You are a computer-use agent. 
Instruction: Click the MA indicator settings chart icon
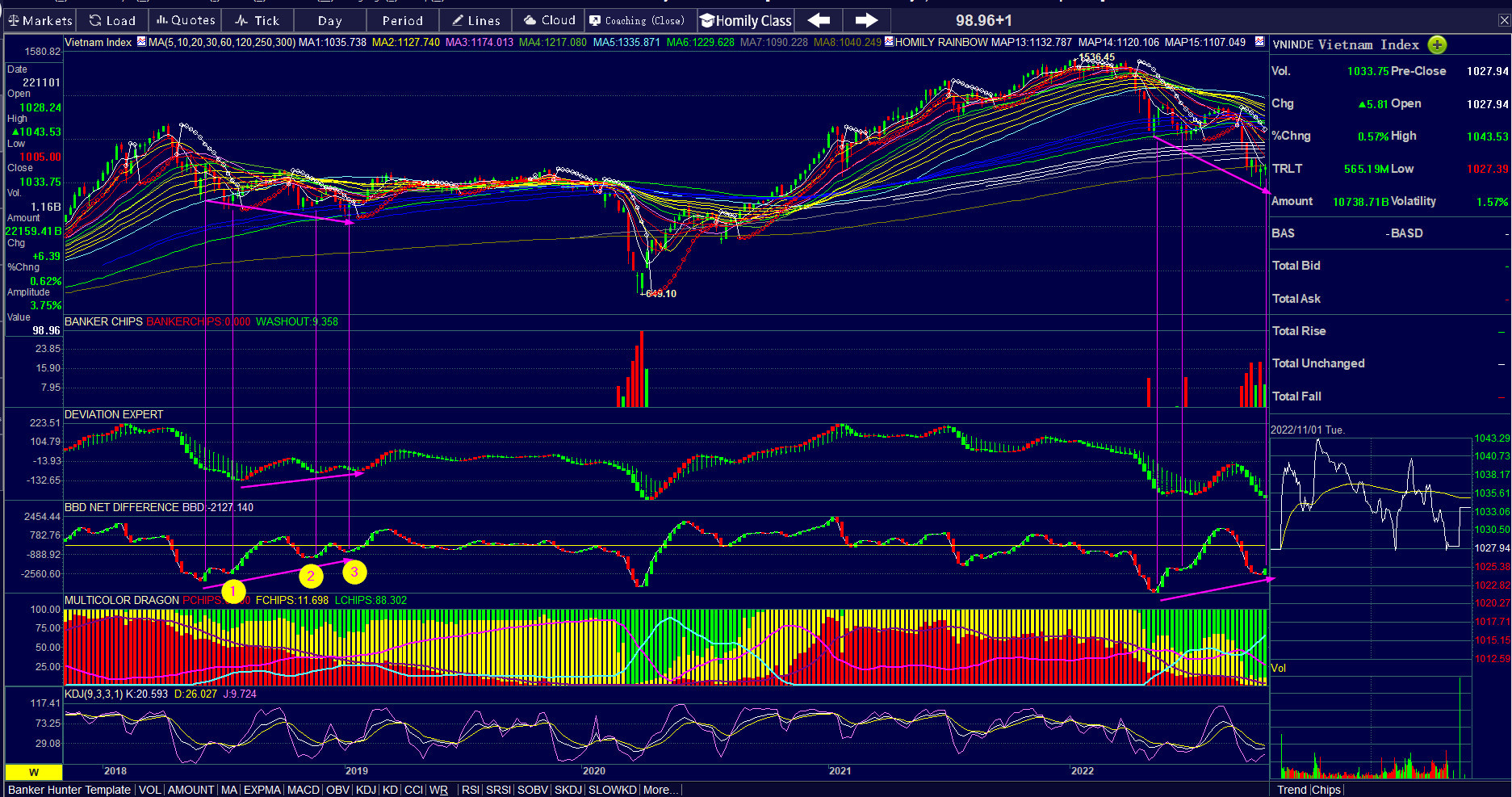[142, 42]
